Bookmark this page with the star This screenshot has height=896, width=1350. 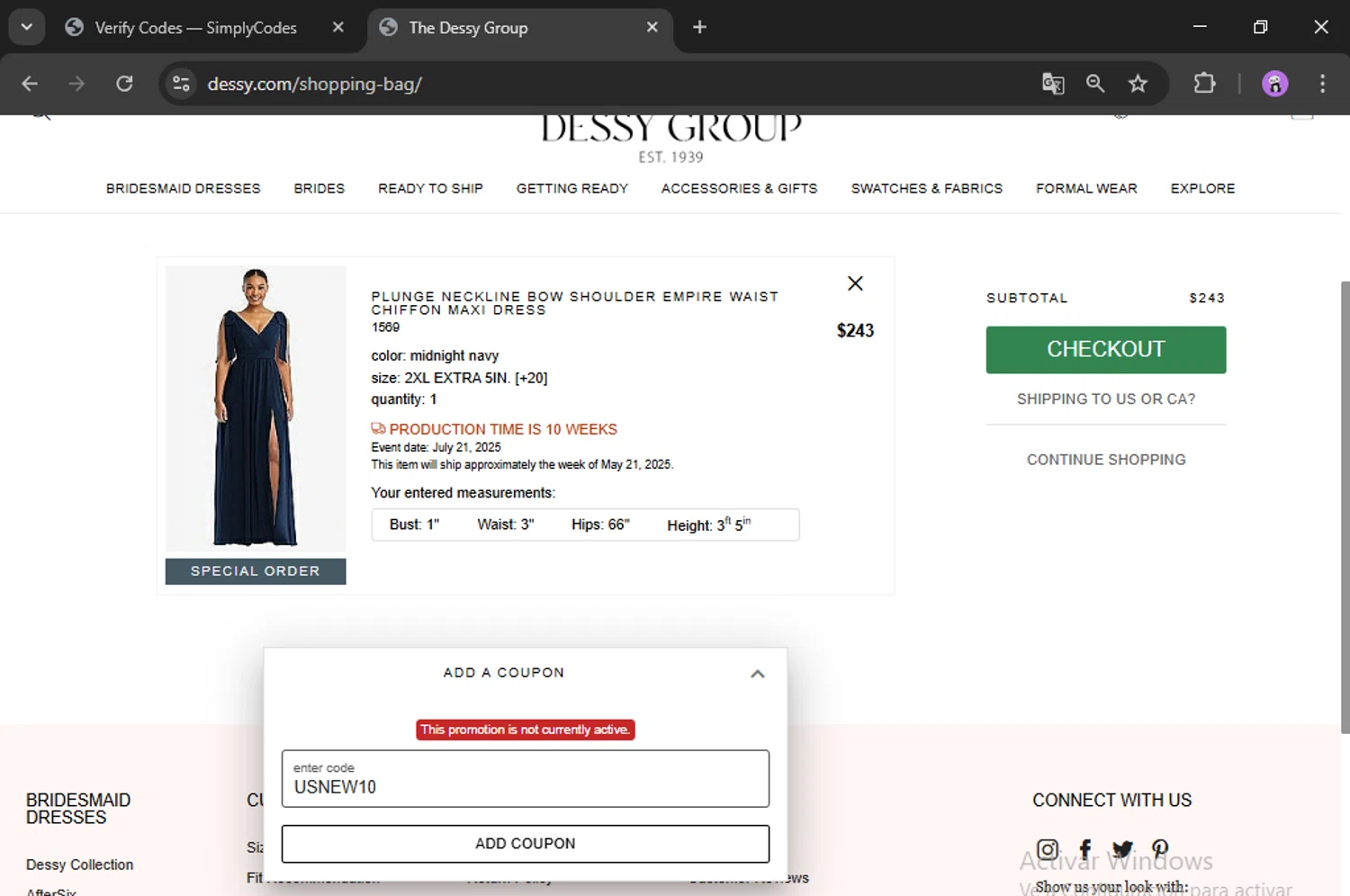1138,84
